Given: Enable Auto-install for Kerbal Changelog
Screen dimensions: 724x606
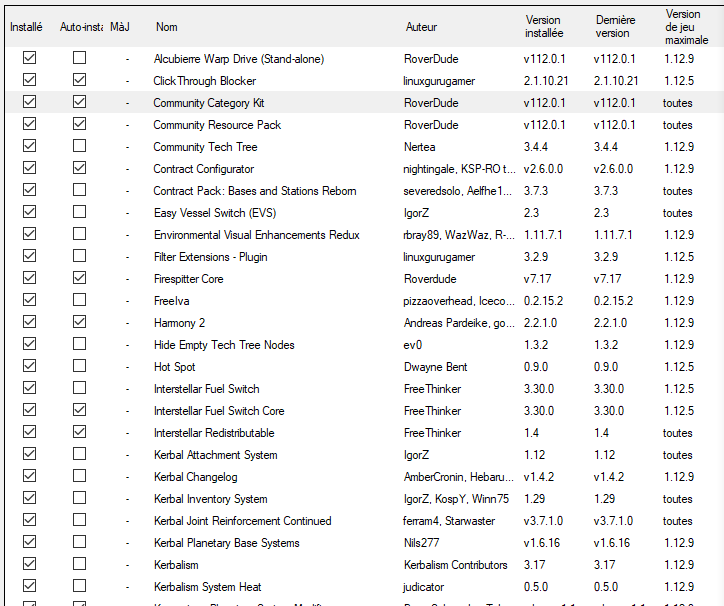Looking at the screenshot, I should coord(79,476).
